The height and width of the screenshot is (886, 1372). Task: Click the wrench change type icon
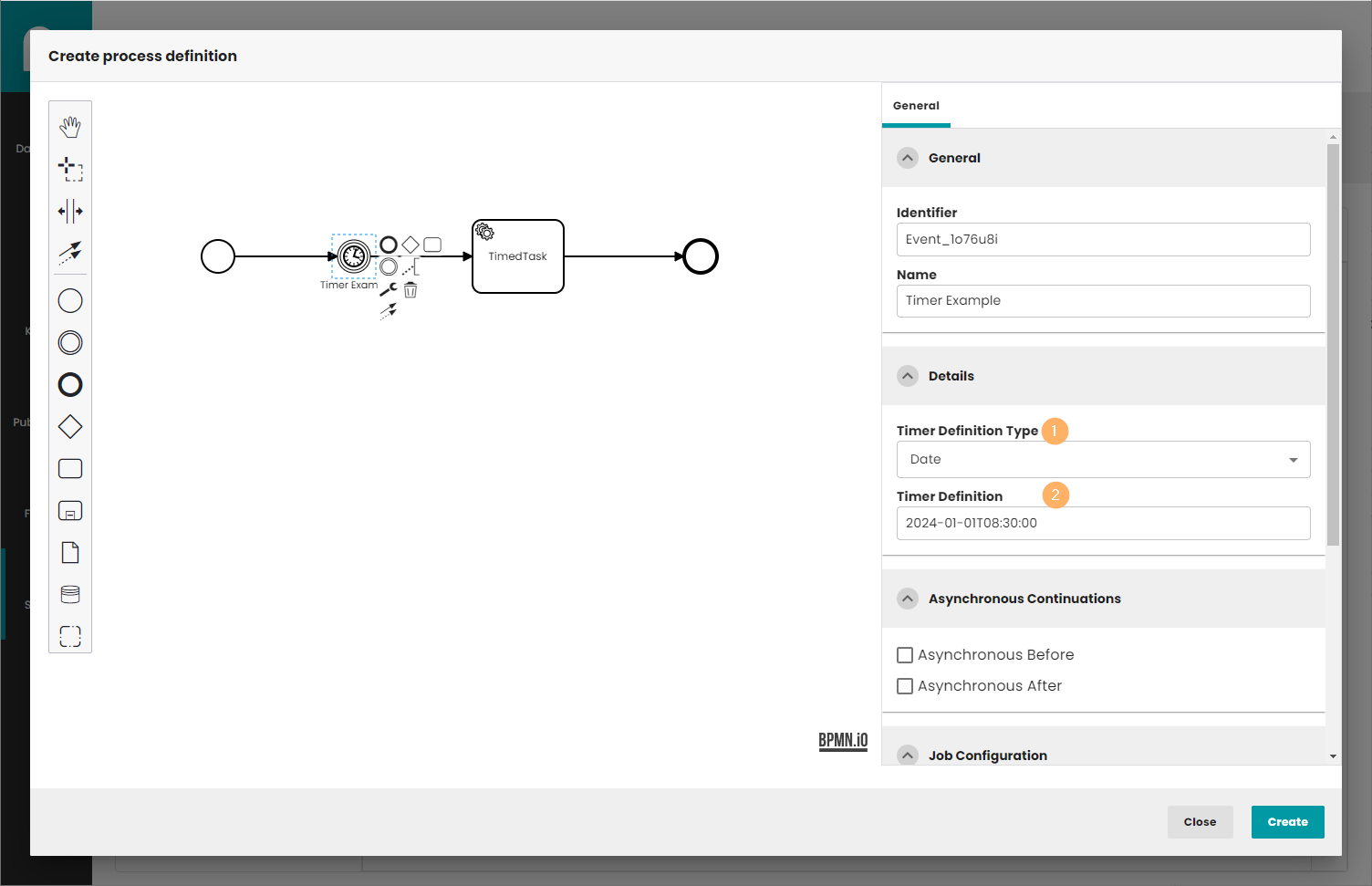tap(389, 290)
